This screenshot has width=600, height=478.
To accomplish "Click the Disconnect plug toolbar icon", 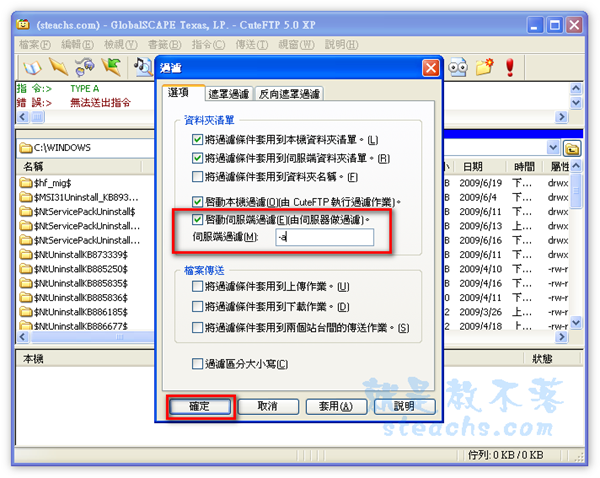I will click(85, 67).
